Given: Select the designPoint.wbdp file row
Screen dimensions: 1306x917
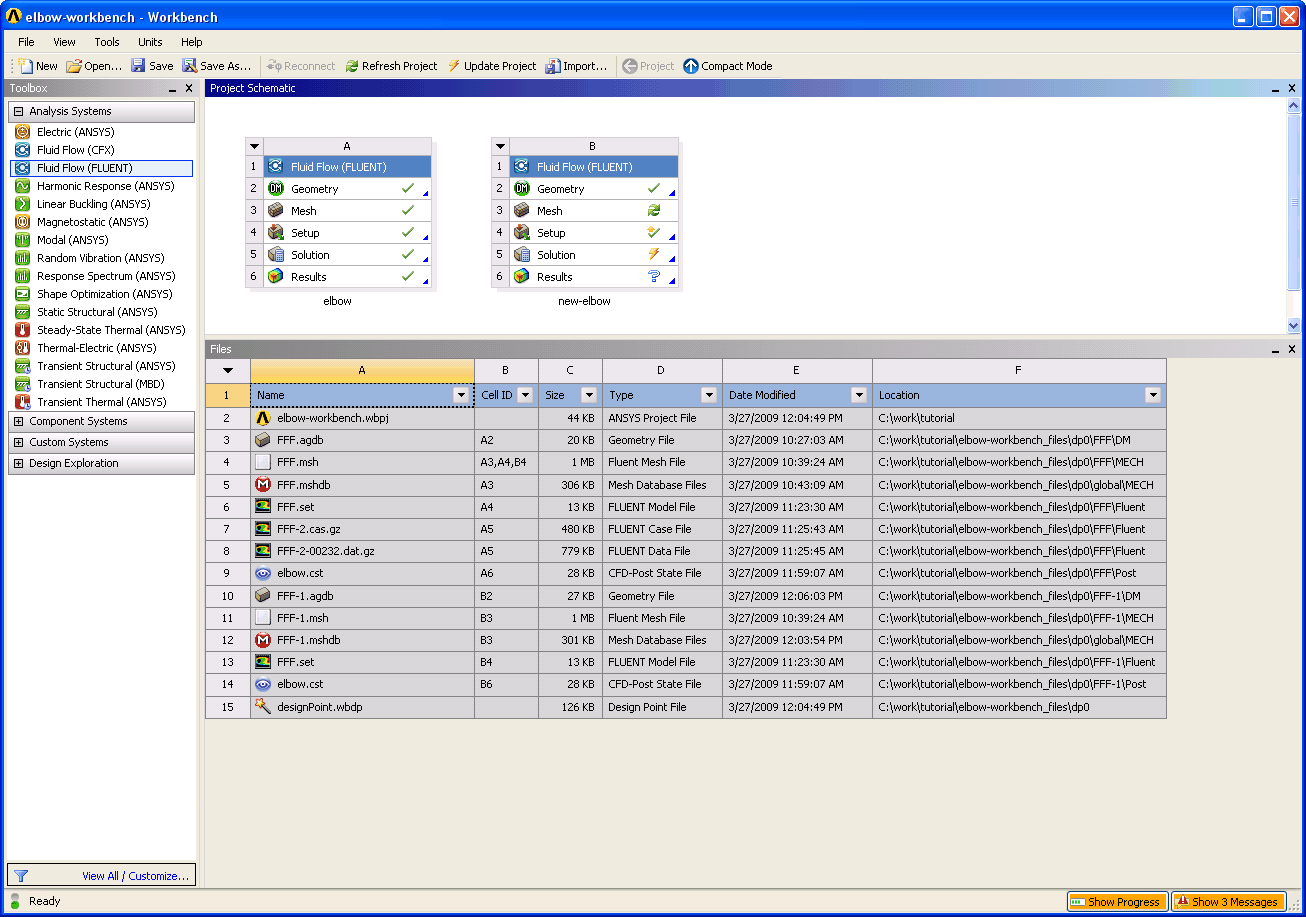Looking at the screenshot, I should (686, 707).
